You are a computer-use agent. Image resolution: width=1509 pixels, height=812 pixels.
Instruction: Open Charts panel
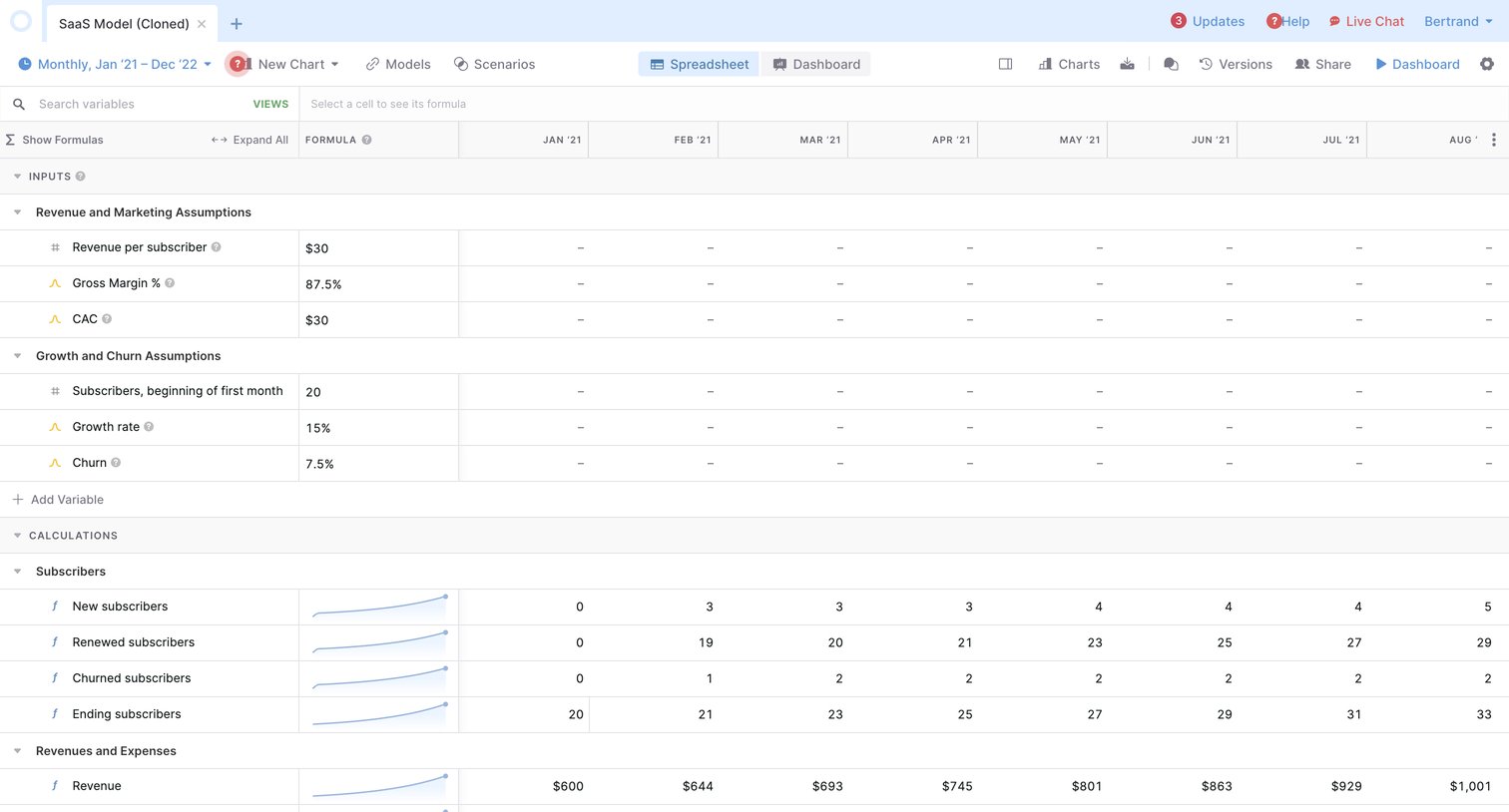pos(1069,64)
